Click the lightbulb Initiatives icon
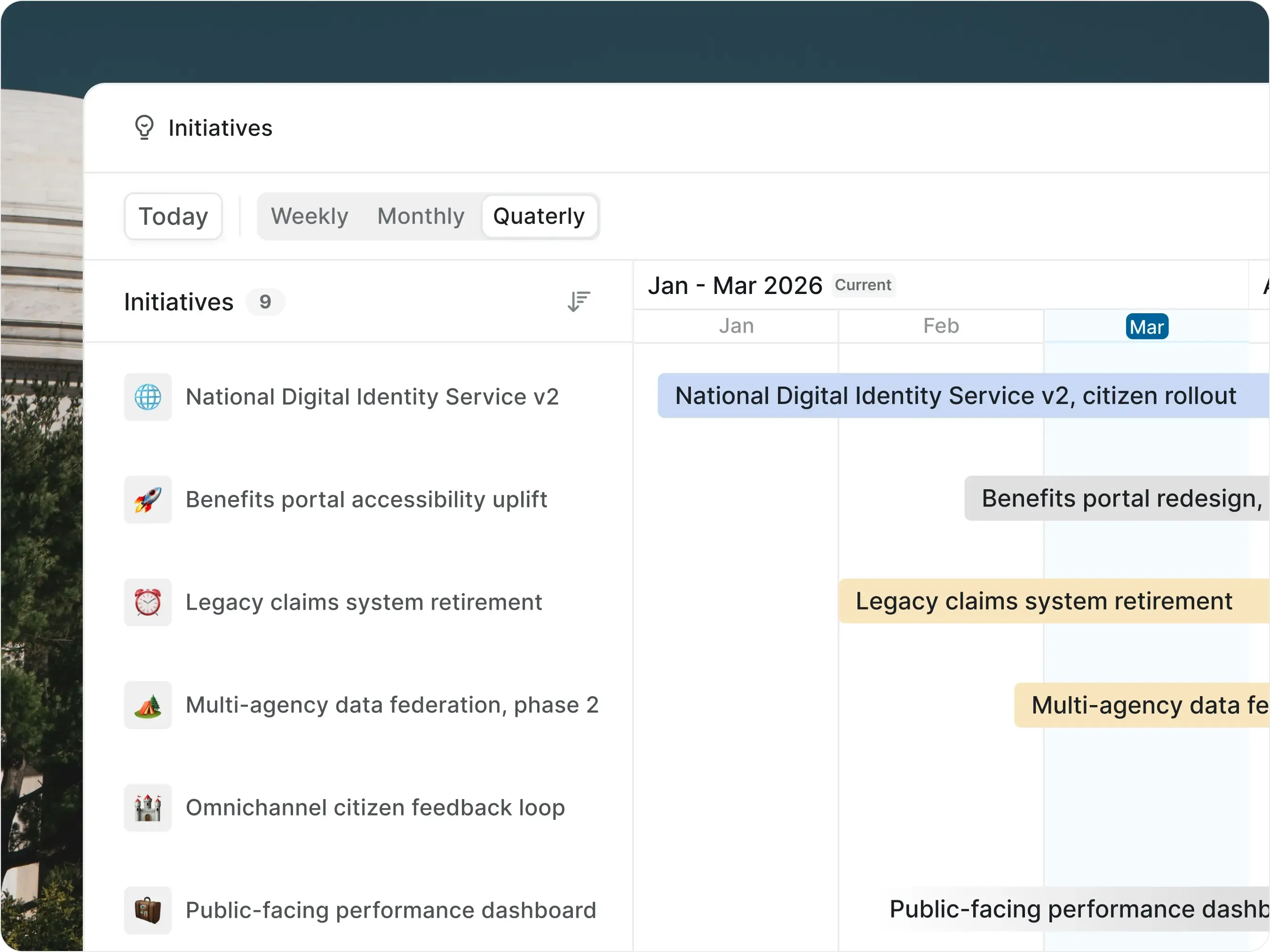This screenshot has height=952, width=1270. click(144, 127)
